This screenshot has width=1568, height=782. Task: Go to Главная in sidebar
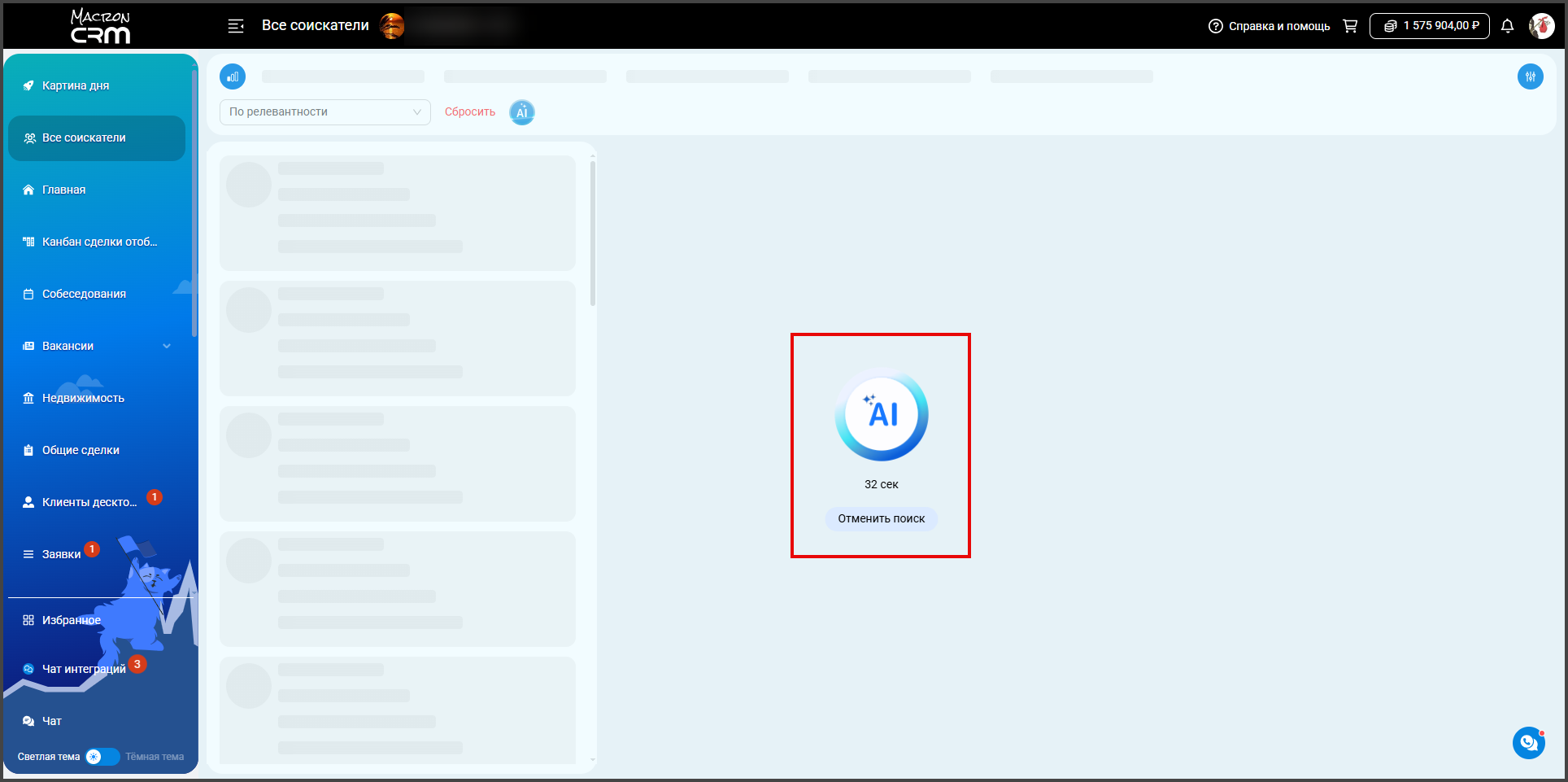(x=97, y=190)
